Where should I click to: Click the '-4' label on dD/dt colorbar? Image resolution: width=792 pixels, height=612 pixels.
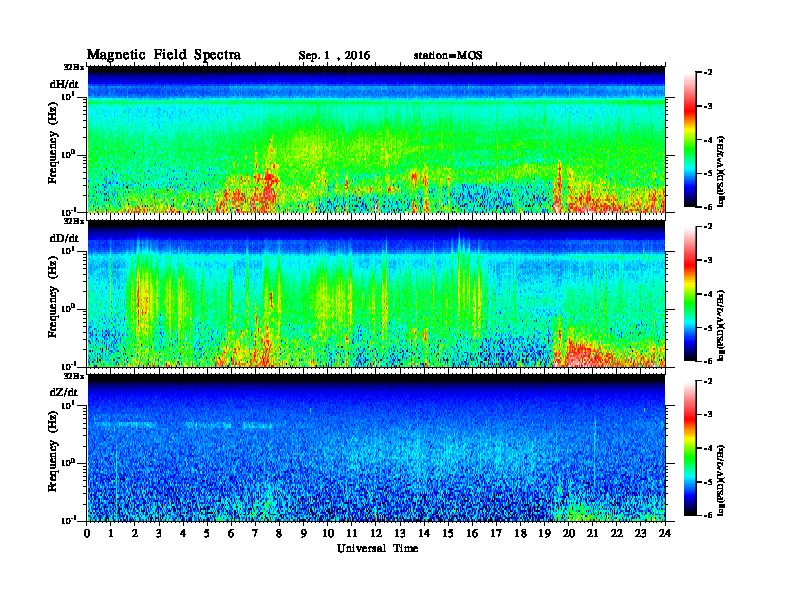[x=706, y=294]
